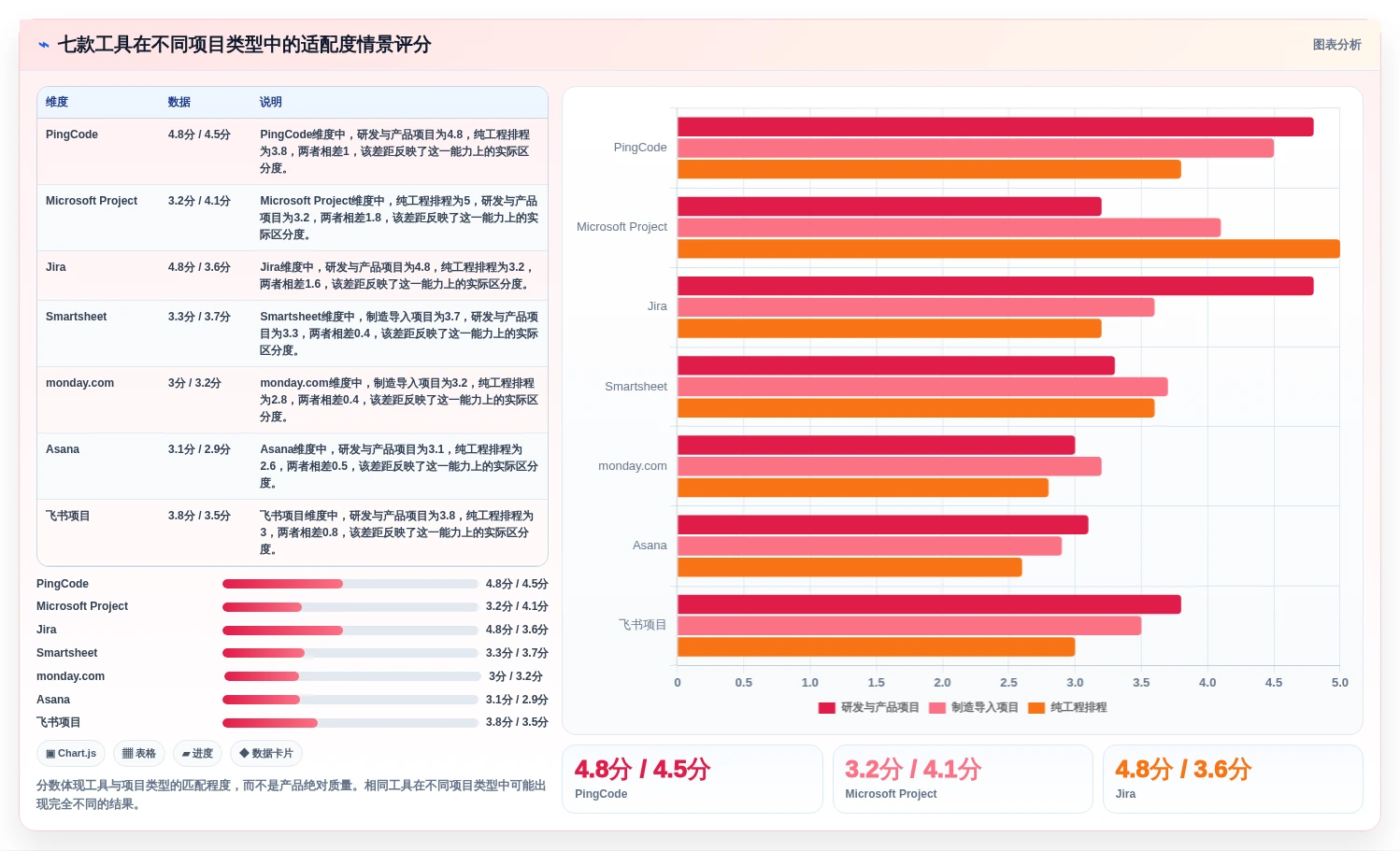Viewport: 1400px width, 851px height.
Task: Click the Microsoft Project progress bar
Action: (x=350, y=607)
